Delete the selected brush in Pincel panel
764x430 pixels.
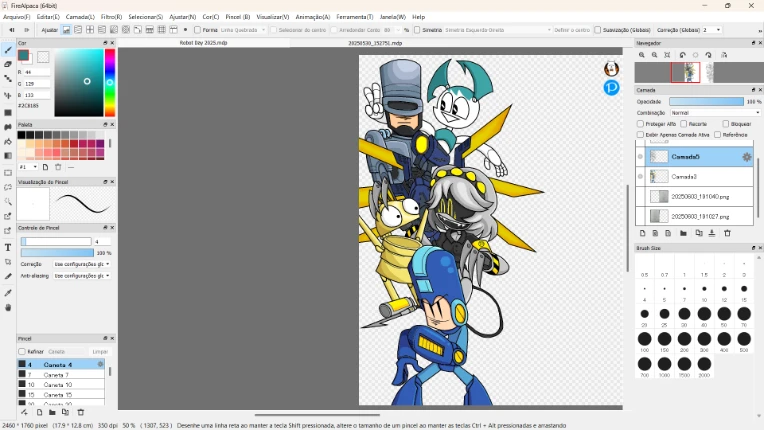click(x=81, y=412)
